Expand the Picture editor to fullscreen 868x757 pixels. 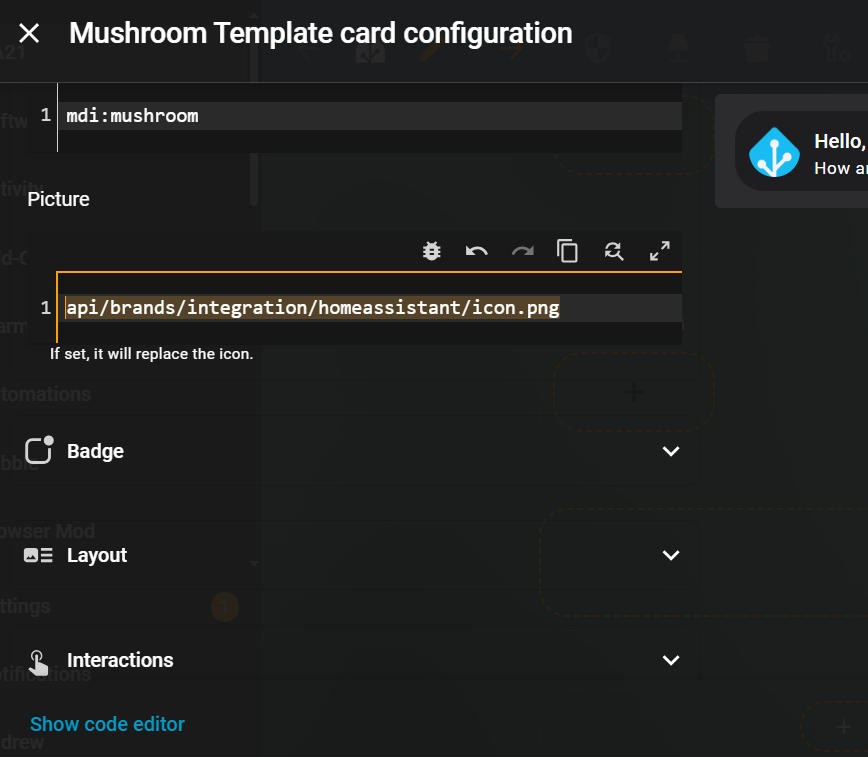pyautogui.click(x=660, y=251)
